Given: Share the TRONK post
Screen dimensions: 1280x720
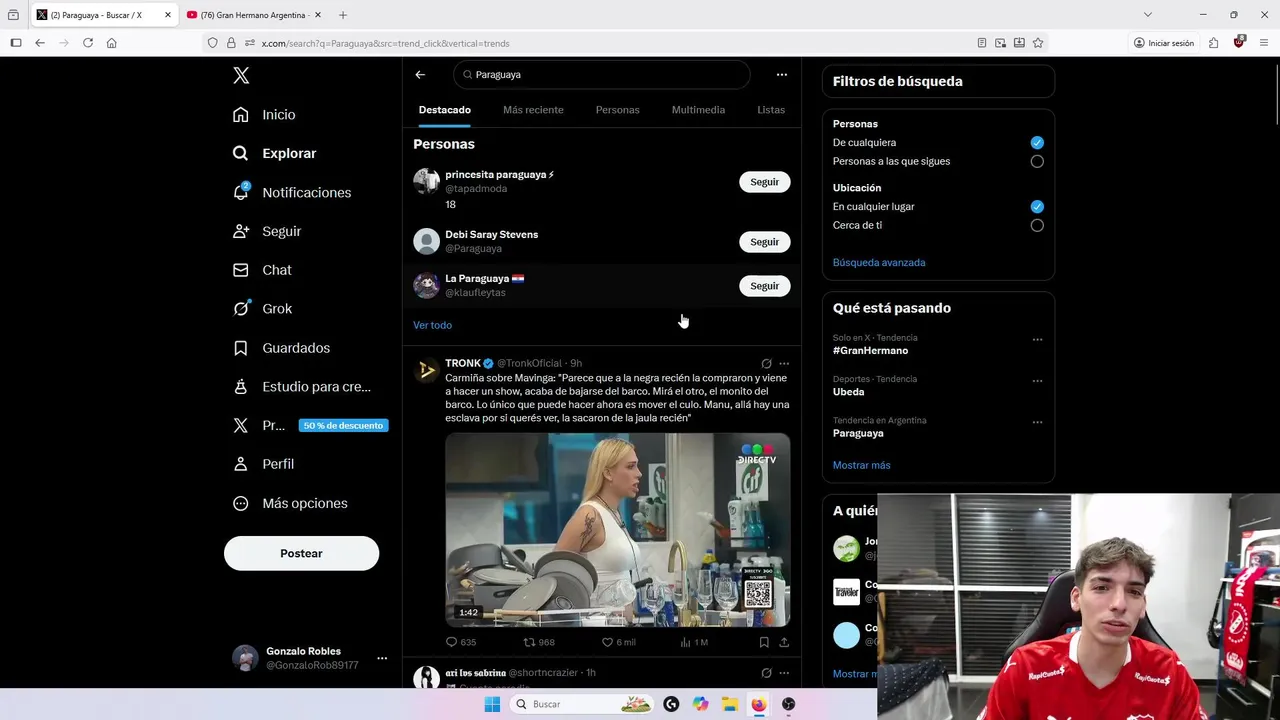Looking at the screenshot, I should coord(784,642).
